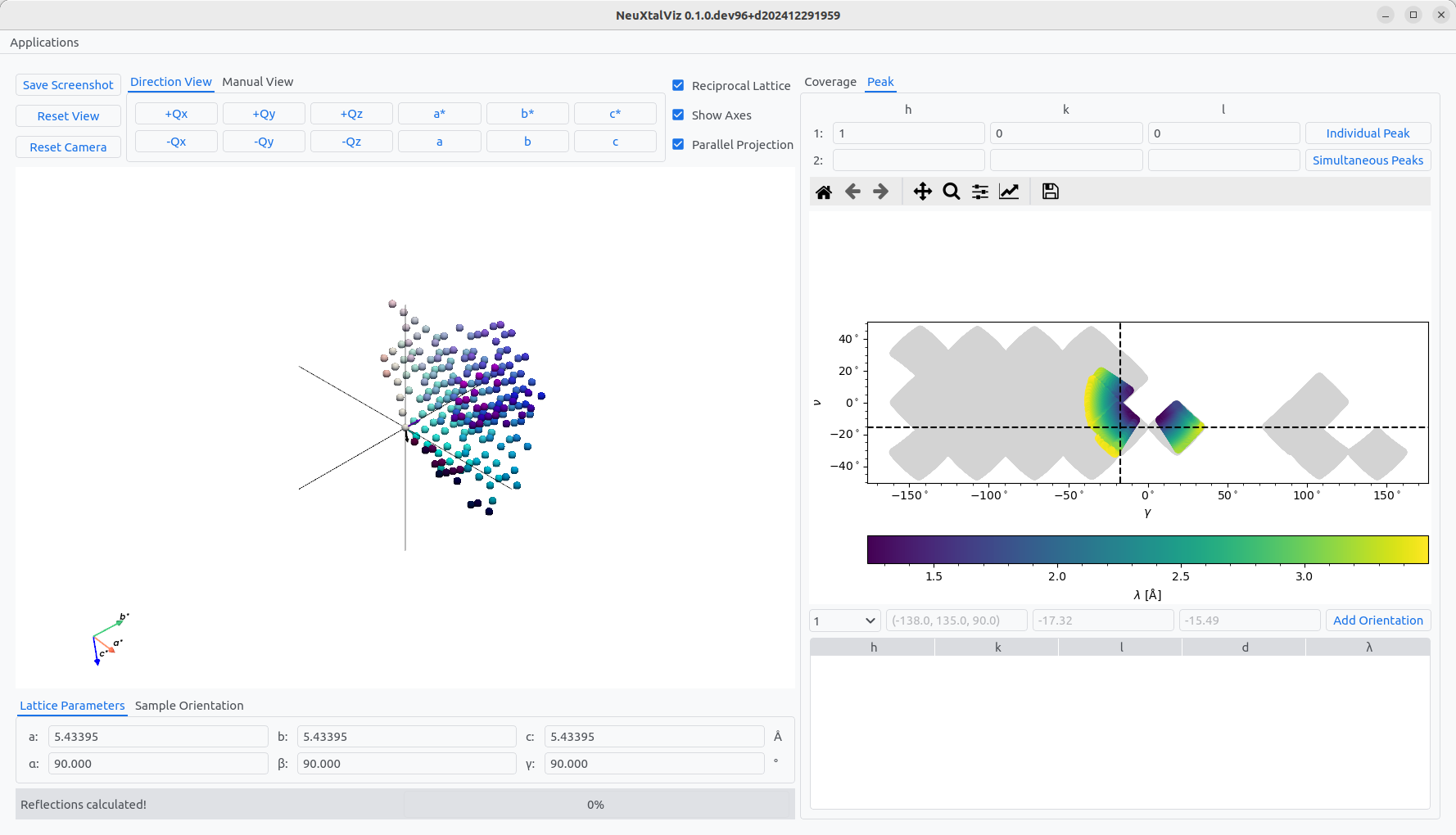
Task: Click the Simultaneous Peaks button
Action: (1368, 160)
